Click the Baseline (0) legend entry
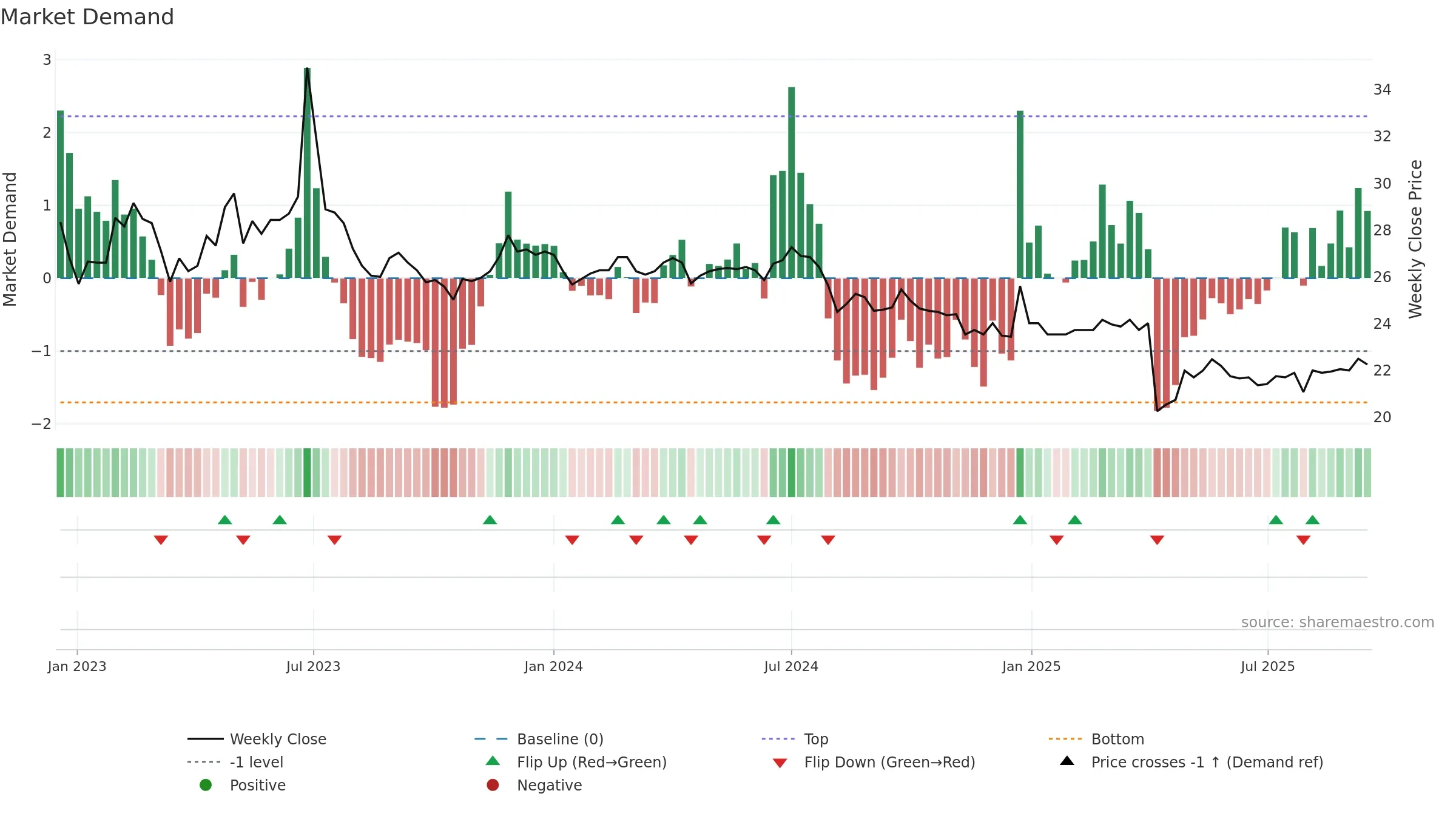 (x=539, y=739)
